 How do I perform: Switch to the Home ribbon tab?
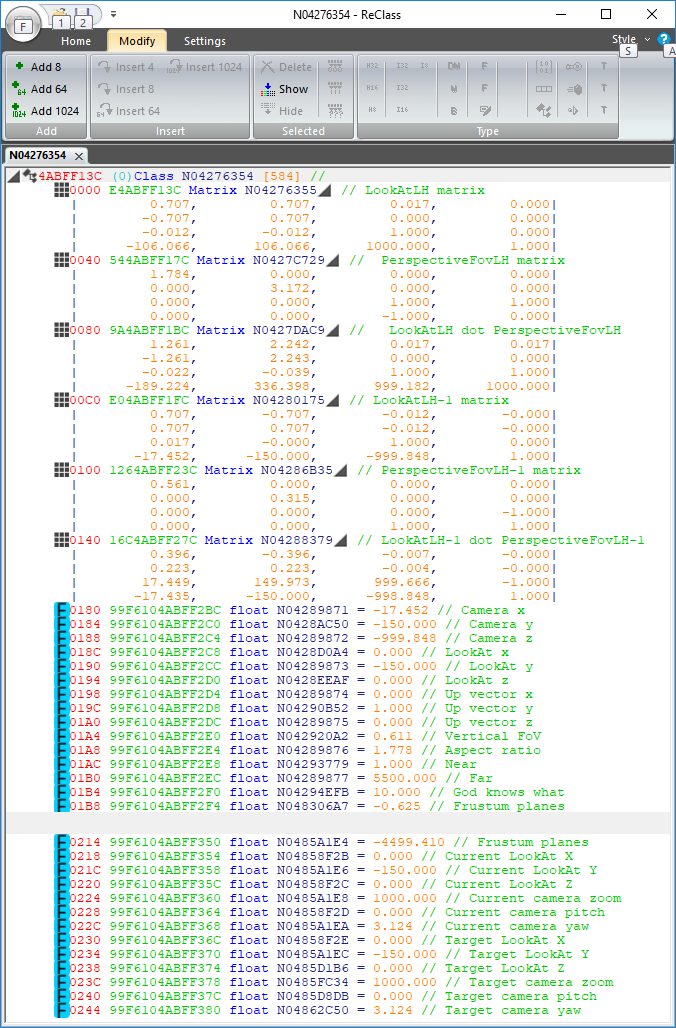point(76,41)
